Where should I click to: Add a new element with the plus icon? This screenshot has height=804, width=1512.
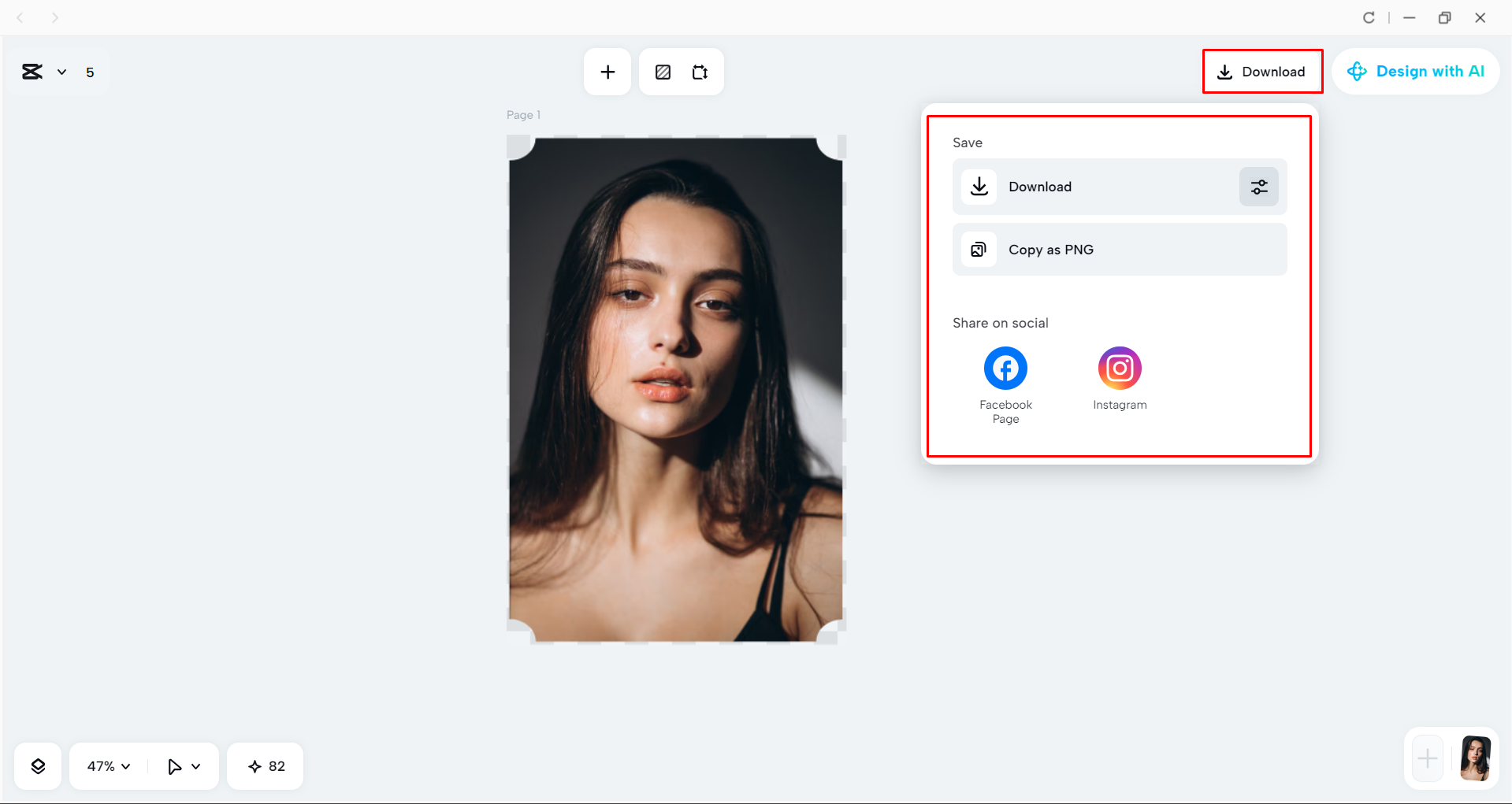point(607,72)
